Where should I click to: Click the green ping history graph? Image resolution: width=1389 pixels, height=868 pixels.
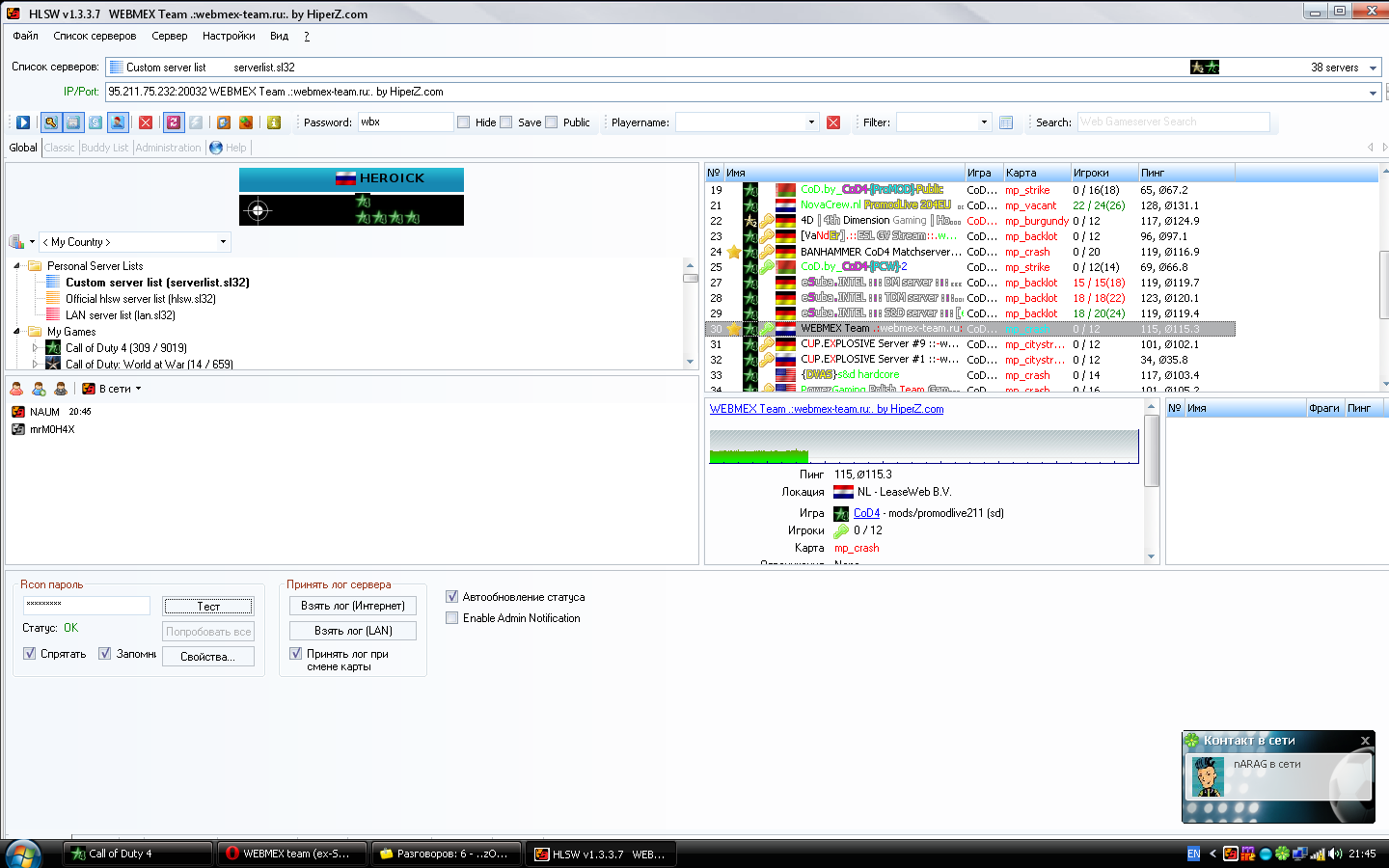pyautogui.click(x=924, y=447)
